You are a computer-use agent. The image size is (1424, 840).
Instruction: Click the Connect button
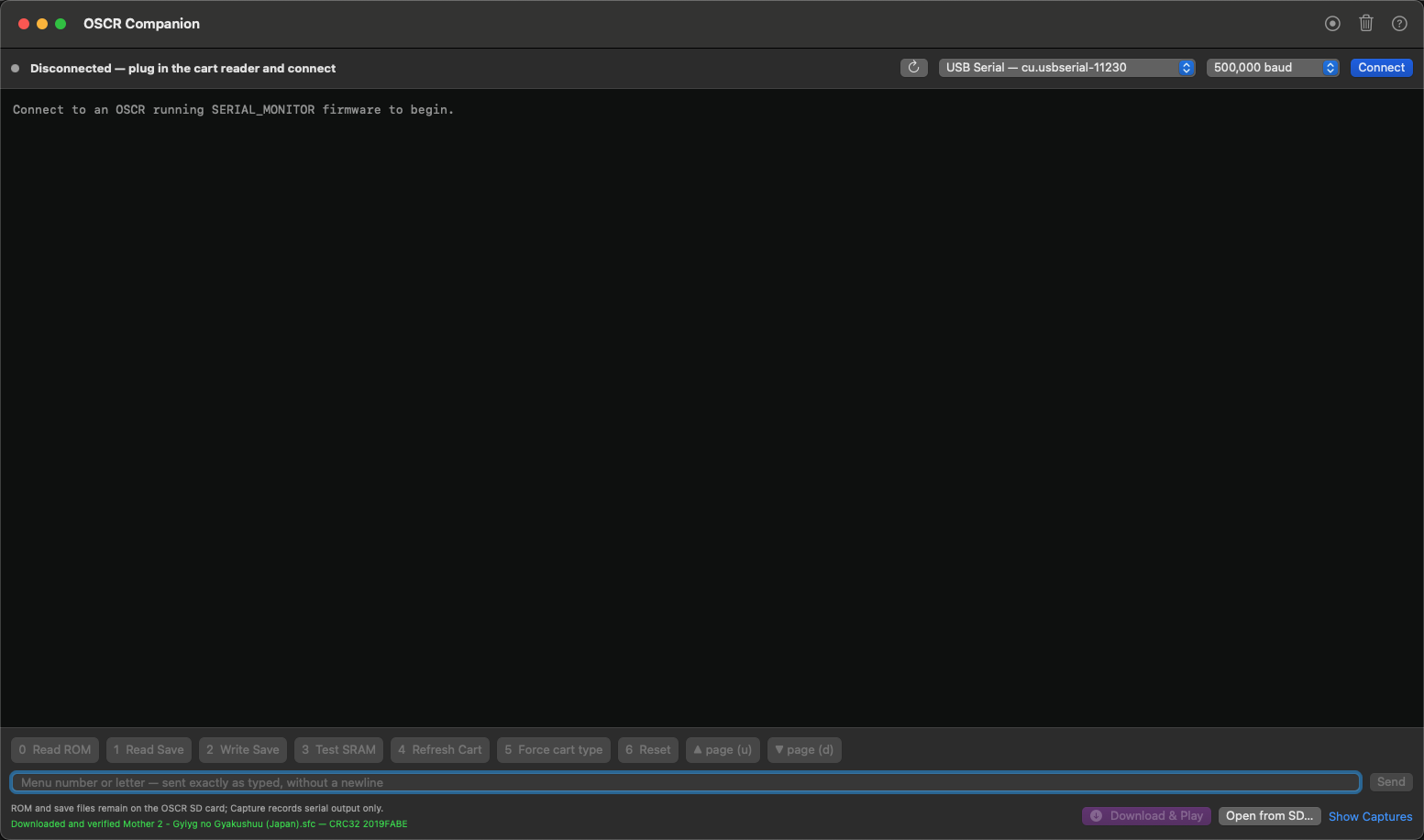pos(1381,68)
